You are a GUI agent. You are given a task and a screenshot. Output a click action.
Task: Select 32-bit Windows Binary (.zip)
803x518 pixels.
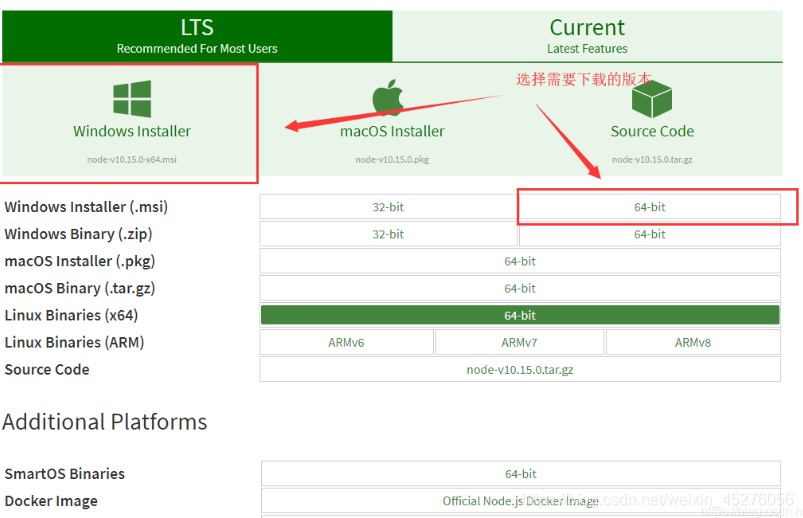click(x=388, y=234)
